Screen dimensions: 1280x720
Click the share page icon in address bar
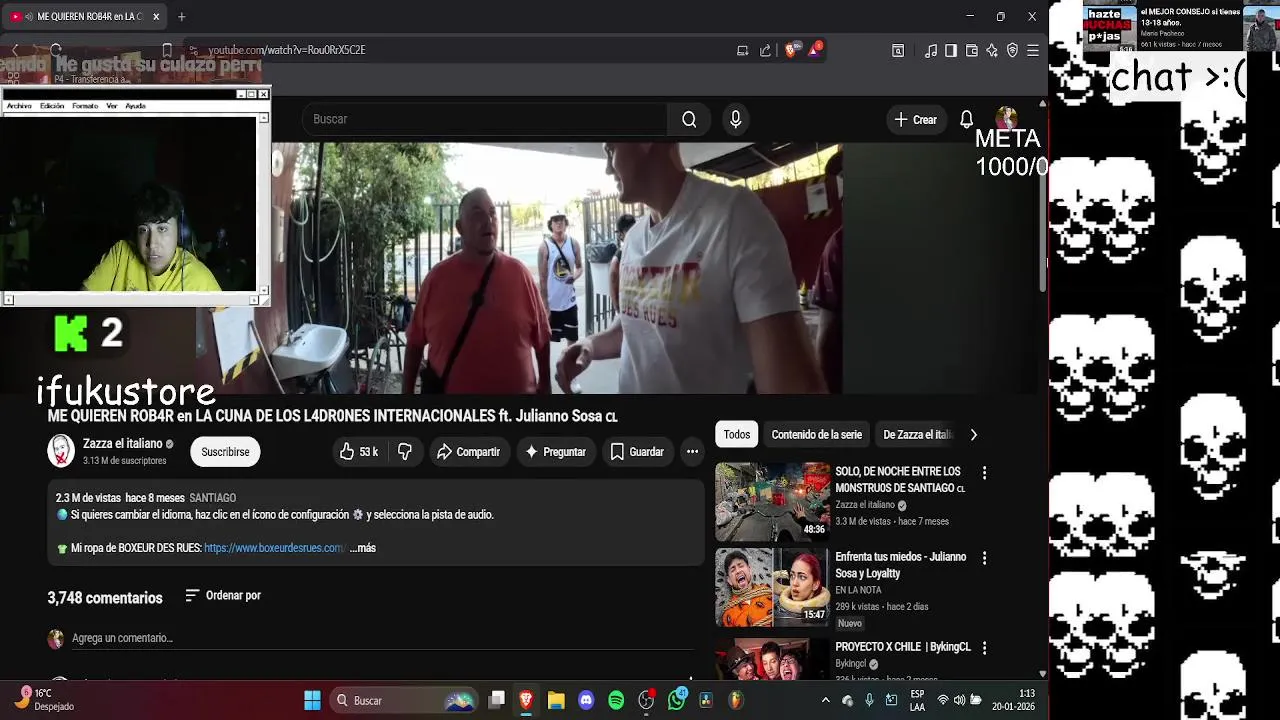(765, 50)
